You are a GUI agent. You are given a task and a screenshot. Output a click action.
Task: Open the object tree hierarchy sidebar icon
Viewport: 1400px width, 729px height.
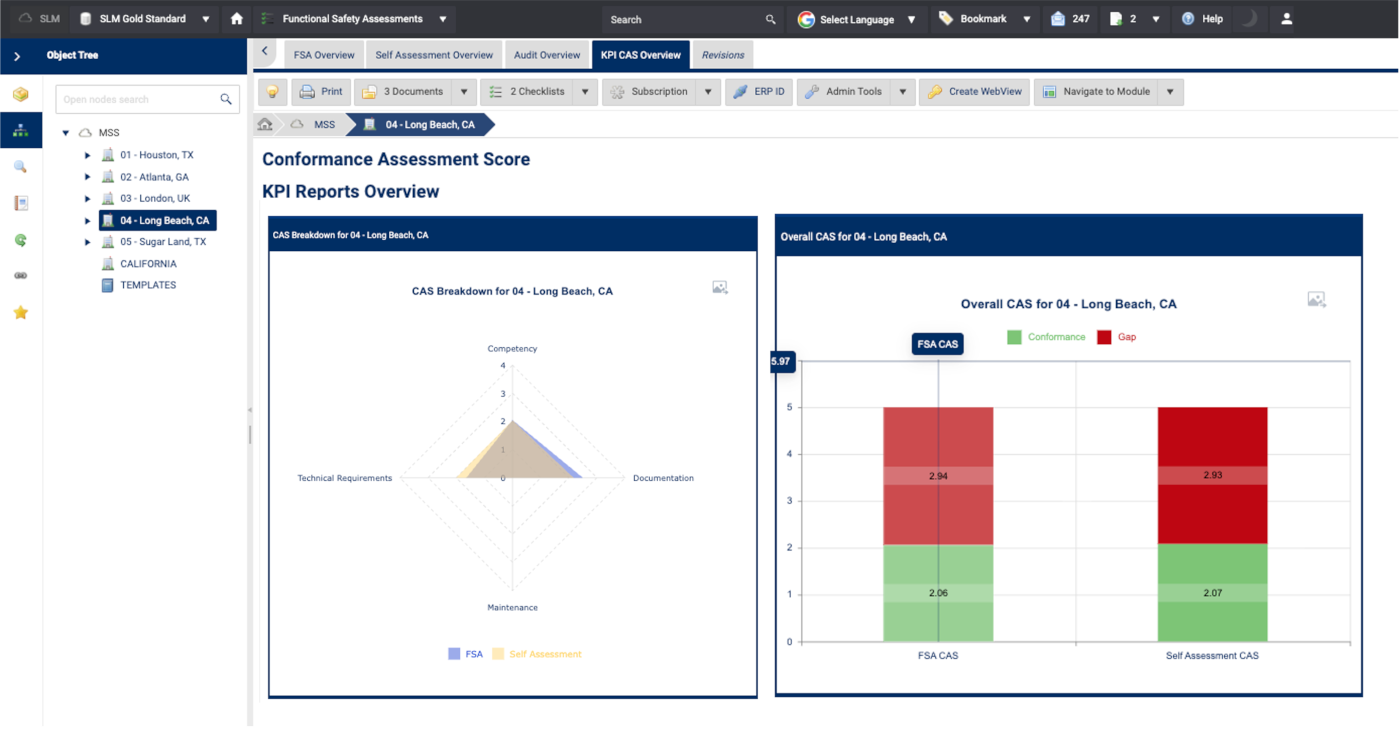click(20, 131)
